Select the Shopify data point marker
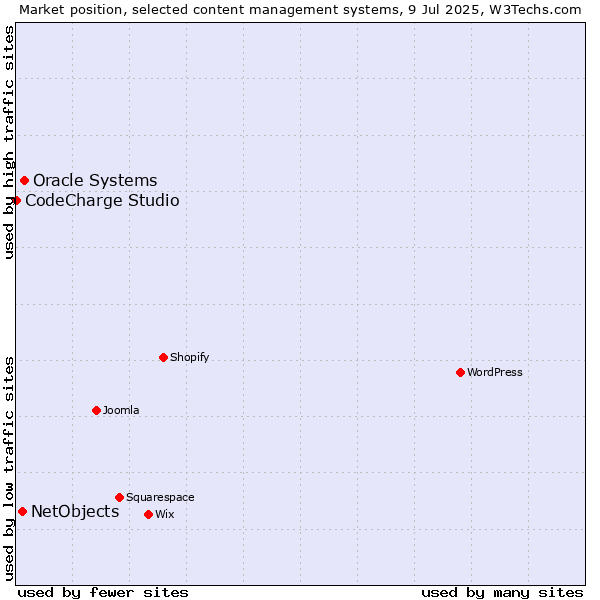This screenshot has width=600, height=600. point(163,357)
